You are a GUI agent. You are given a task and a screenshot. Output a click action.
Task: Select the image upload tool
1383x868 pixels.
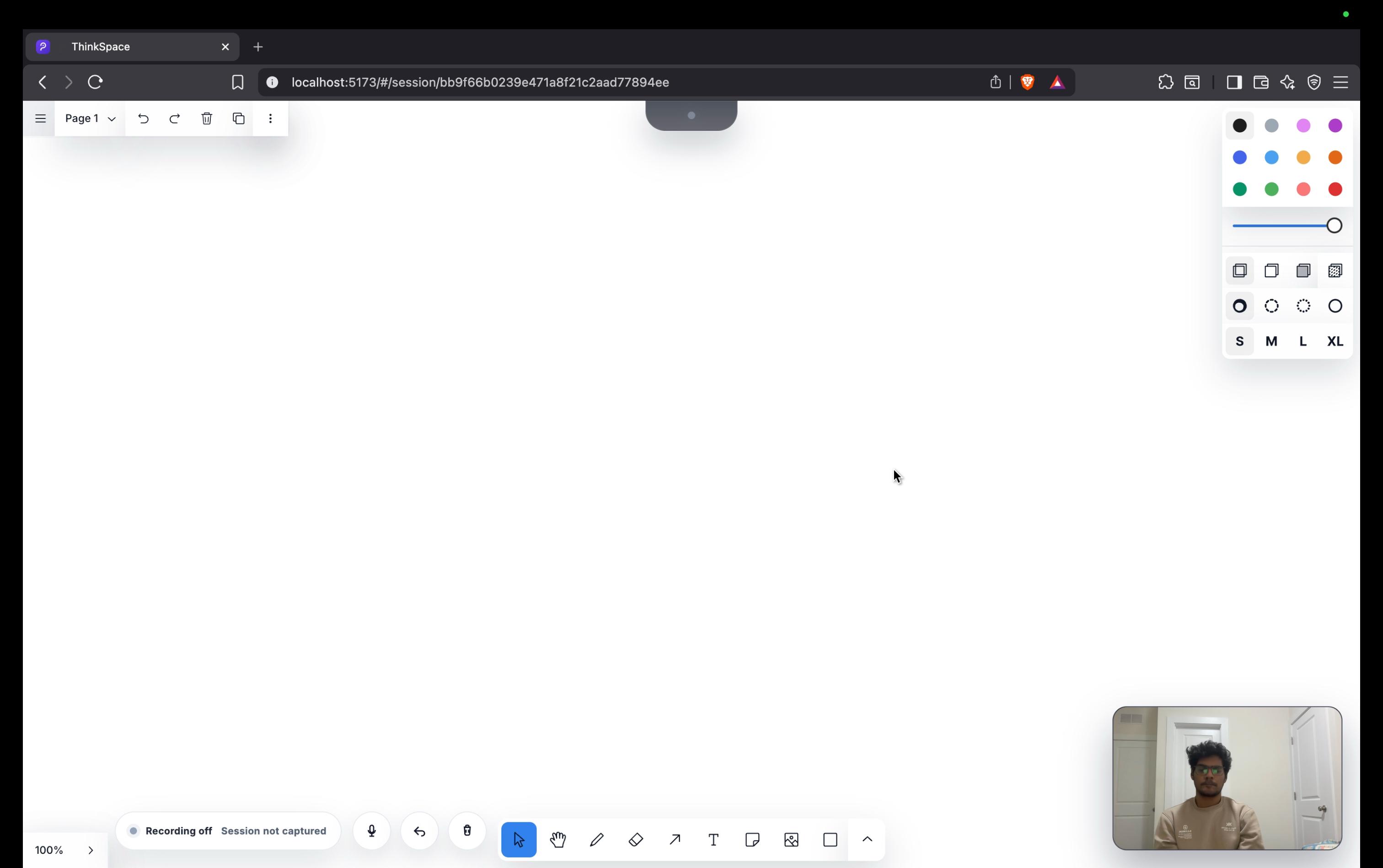791,840
